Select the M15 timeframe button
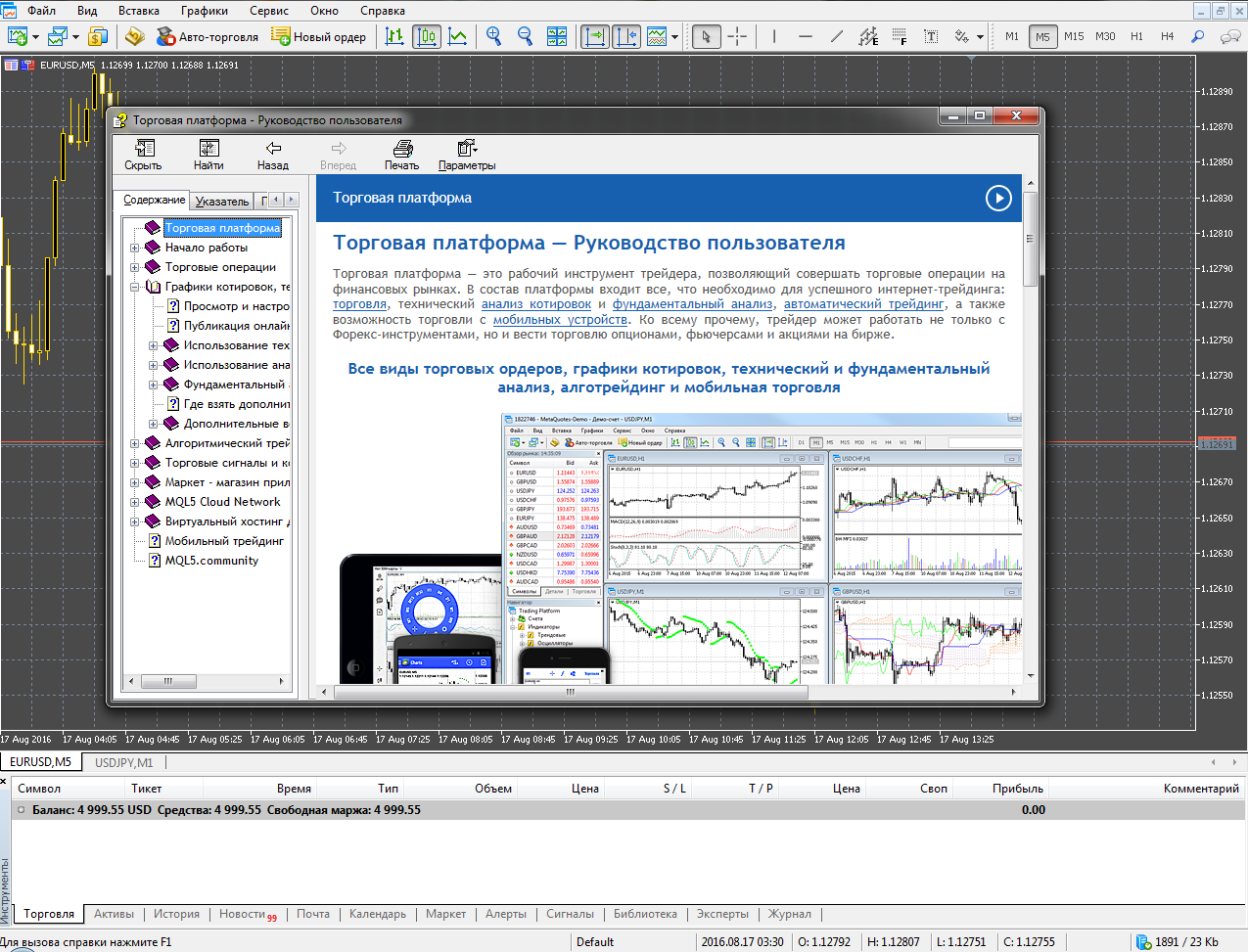This screenshot has width=1248, height=952. tap(1074, 36)
